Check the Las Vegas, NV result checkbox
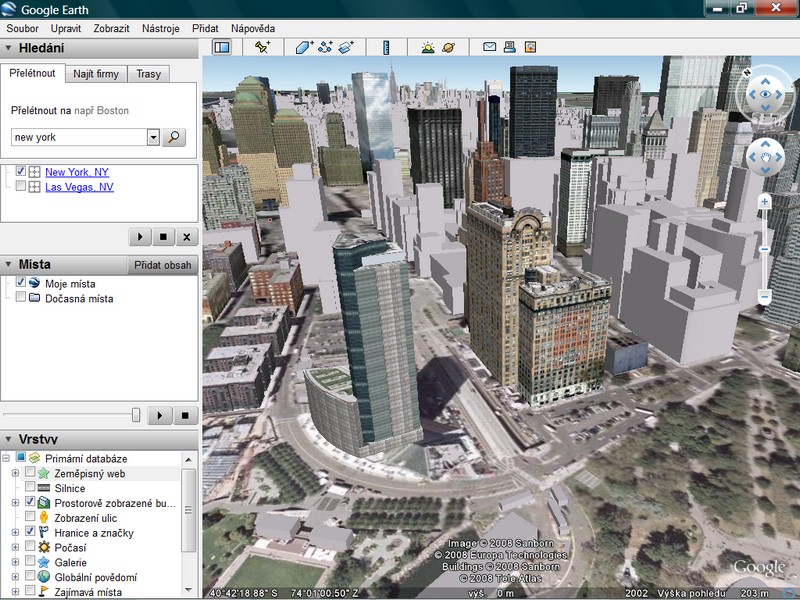 [x=20, y=186]
